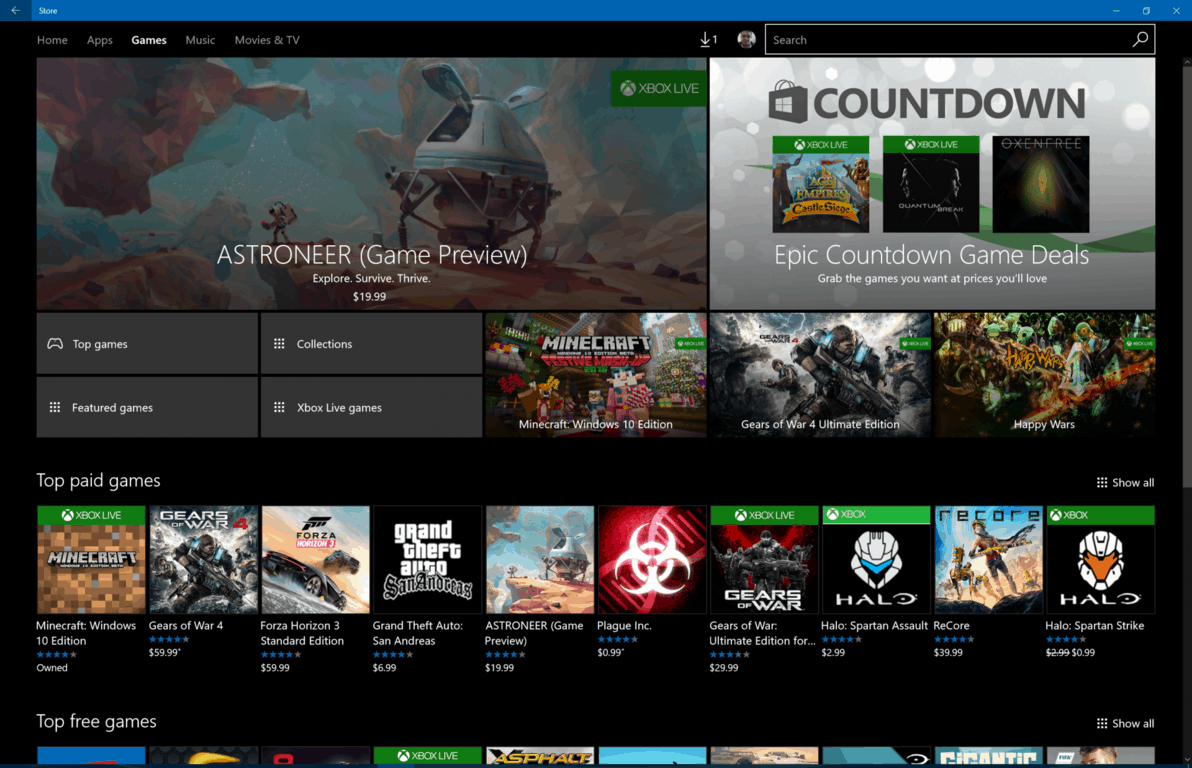Viewport: 1192px width, 768px height.
Task: Open the user profile avatar
Action: (x=747, y=39)
